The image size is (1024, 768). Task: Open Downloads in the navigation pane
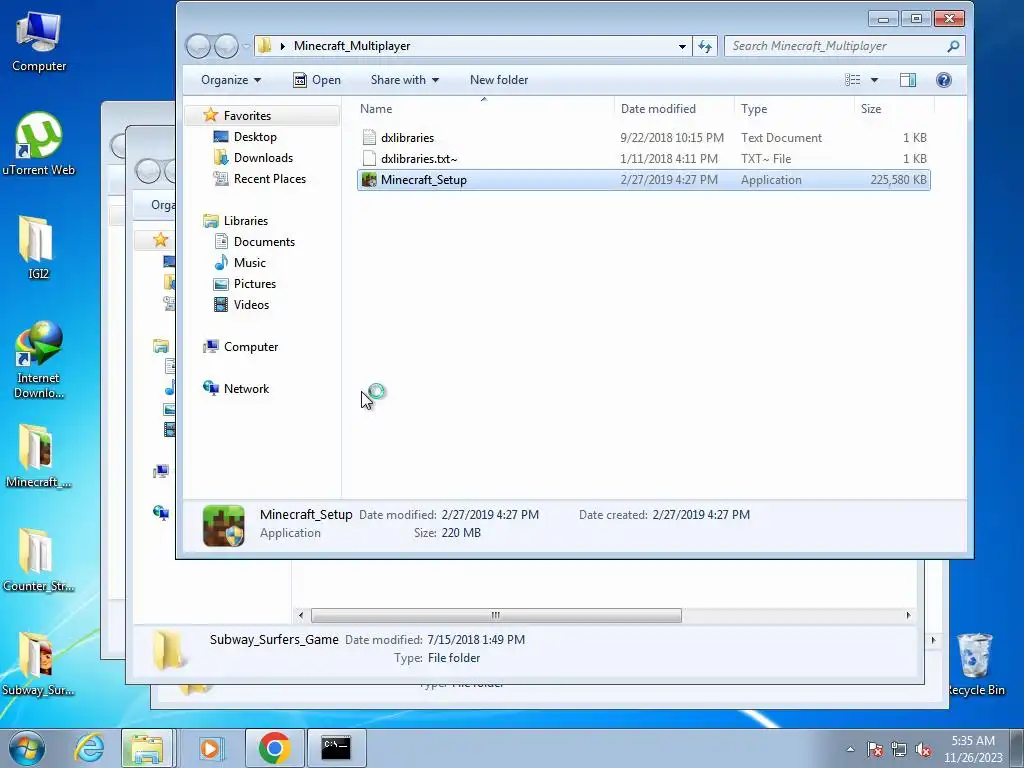[x=263, y=157]
